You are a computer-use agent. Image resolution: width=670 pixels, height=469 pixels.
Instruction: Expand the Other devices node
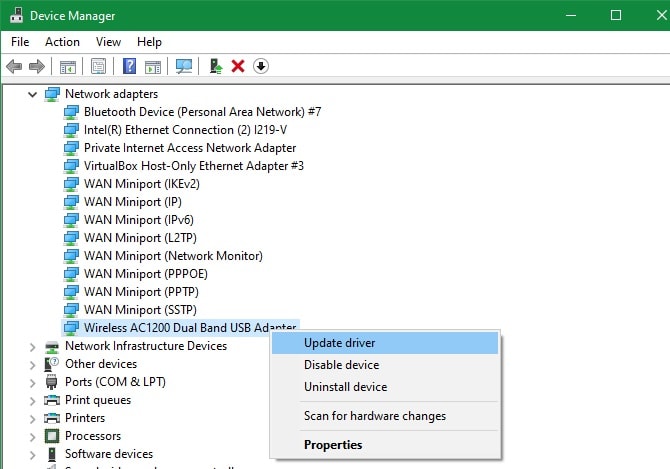(x=32, y=365)
